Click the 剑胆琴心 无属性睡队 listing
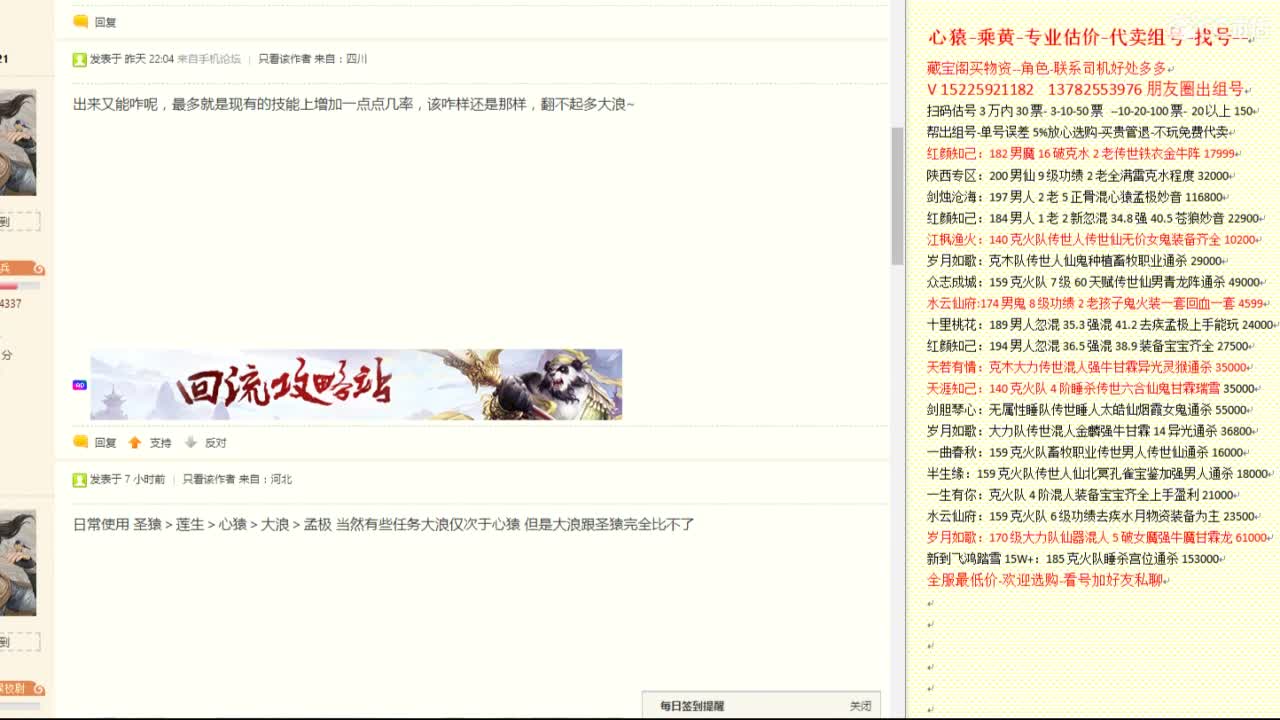Viewport: 1280px width, 720px height. [x=1087, y=410]
